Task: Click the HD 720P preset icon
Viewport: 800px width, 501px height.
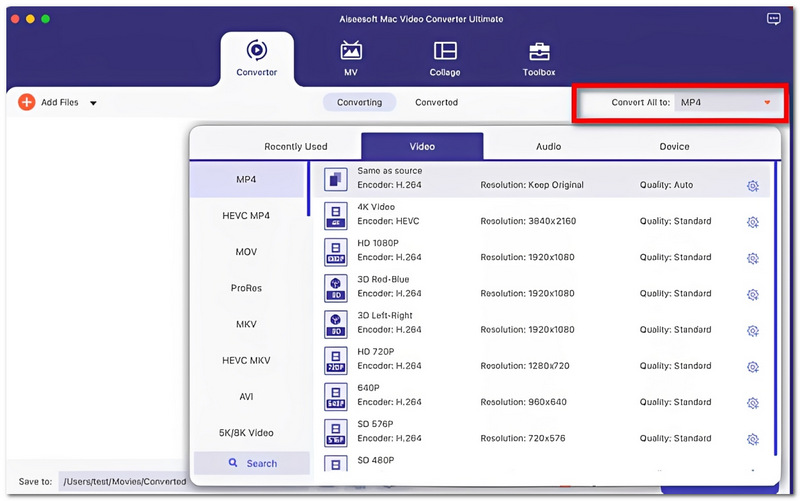Action: point(336,361)
